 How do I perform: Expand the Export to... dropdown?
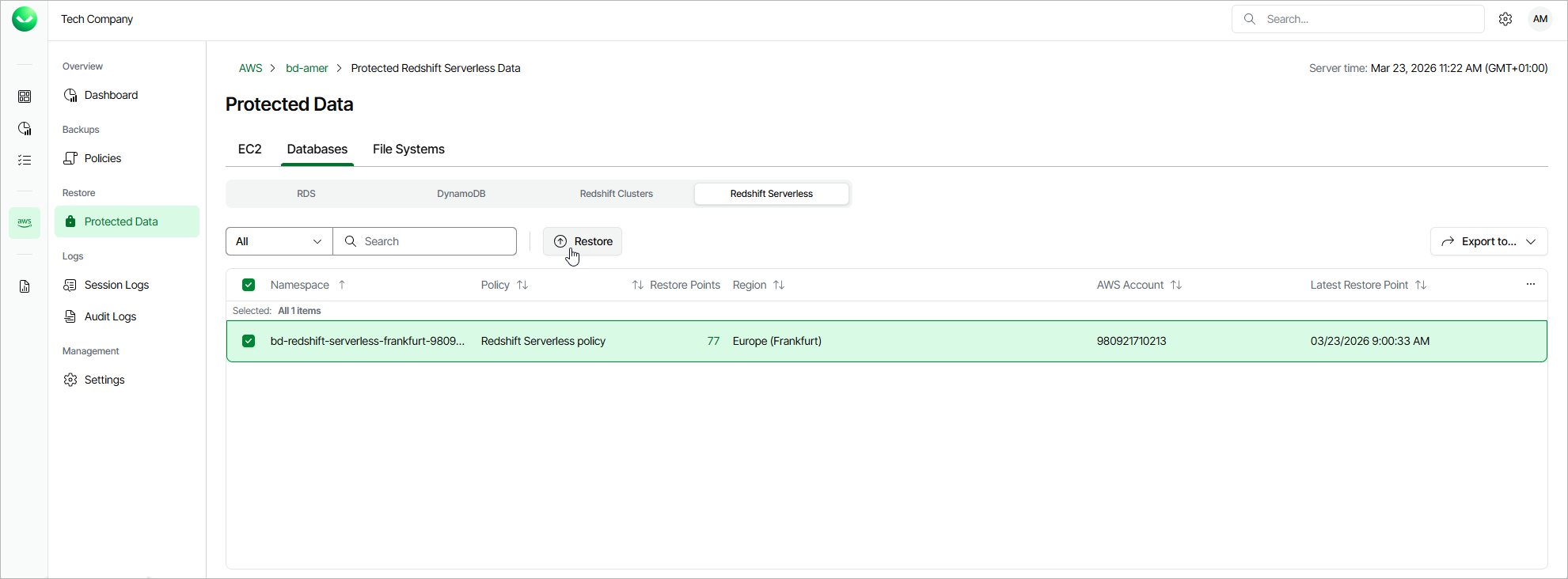coord(1489,241)
